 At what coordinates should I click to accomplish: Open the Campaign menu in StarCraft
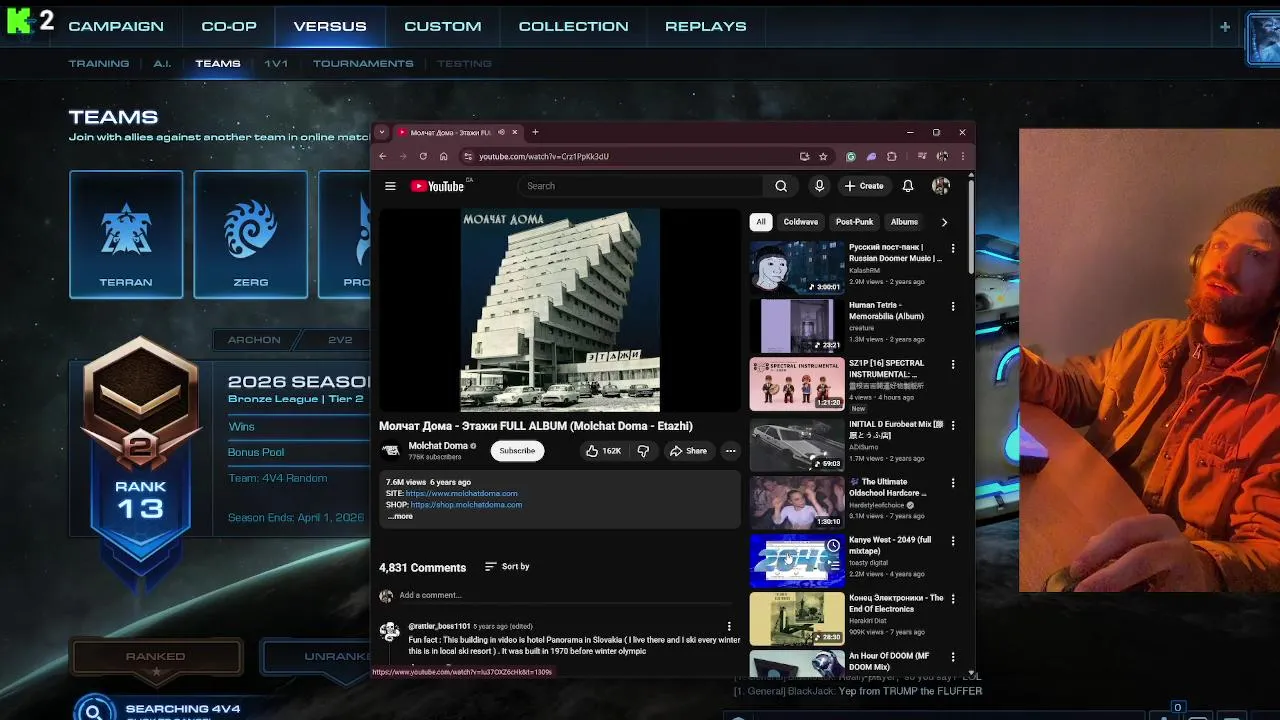point(116,27)
